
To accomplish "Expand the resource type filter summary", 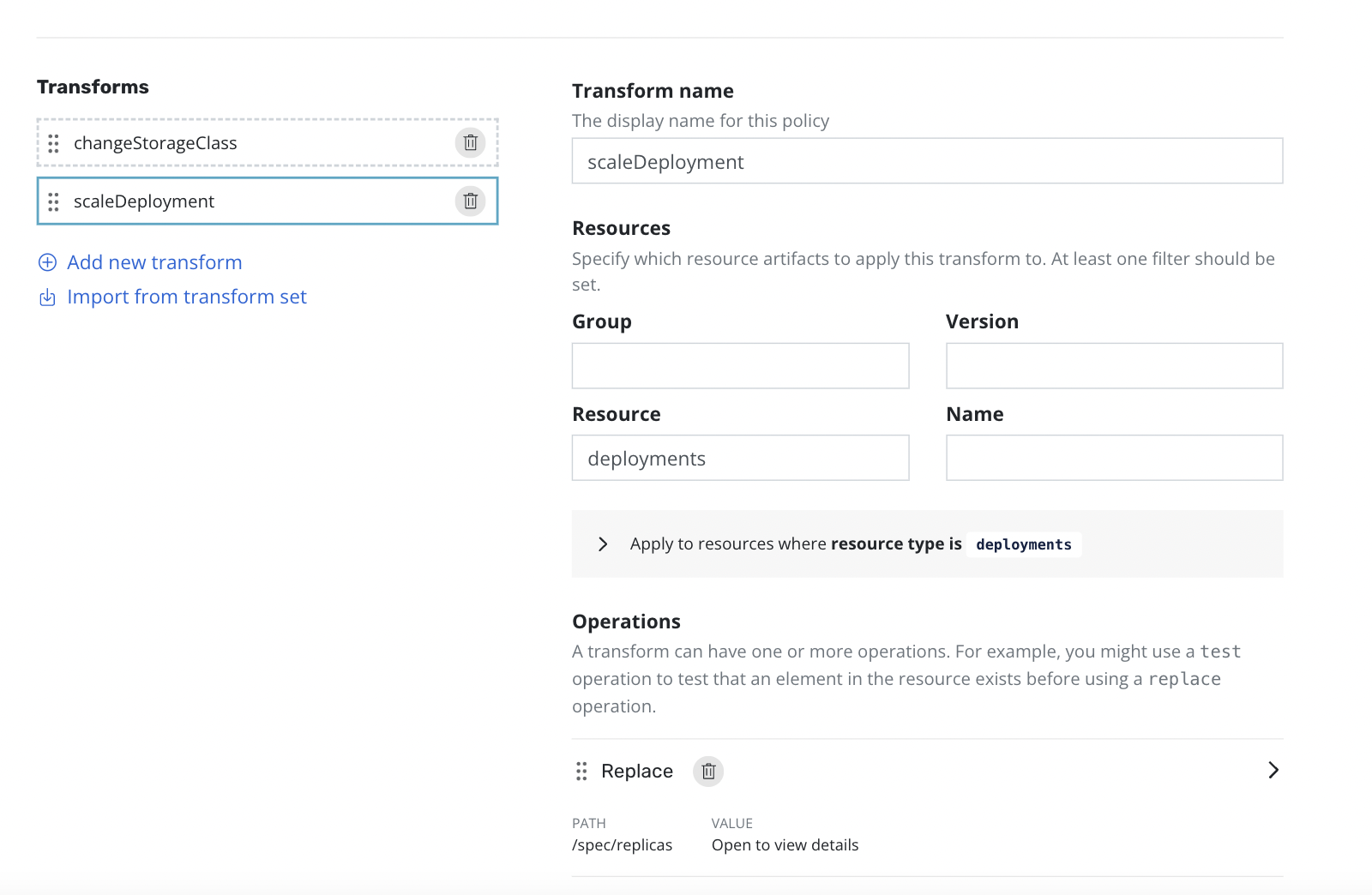I will tap(603, 544).
